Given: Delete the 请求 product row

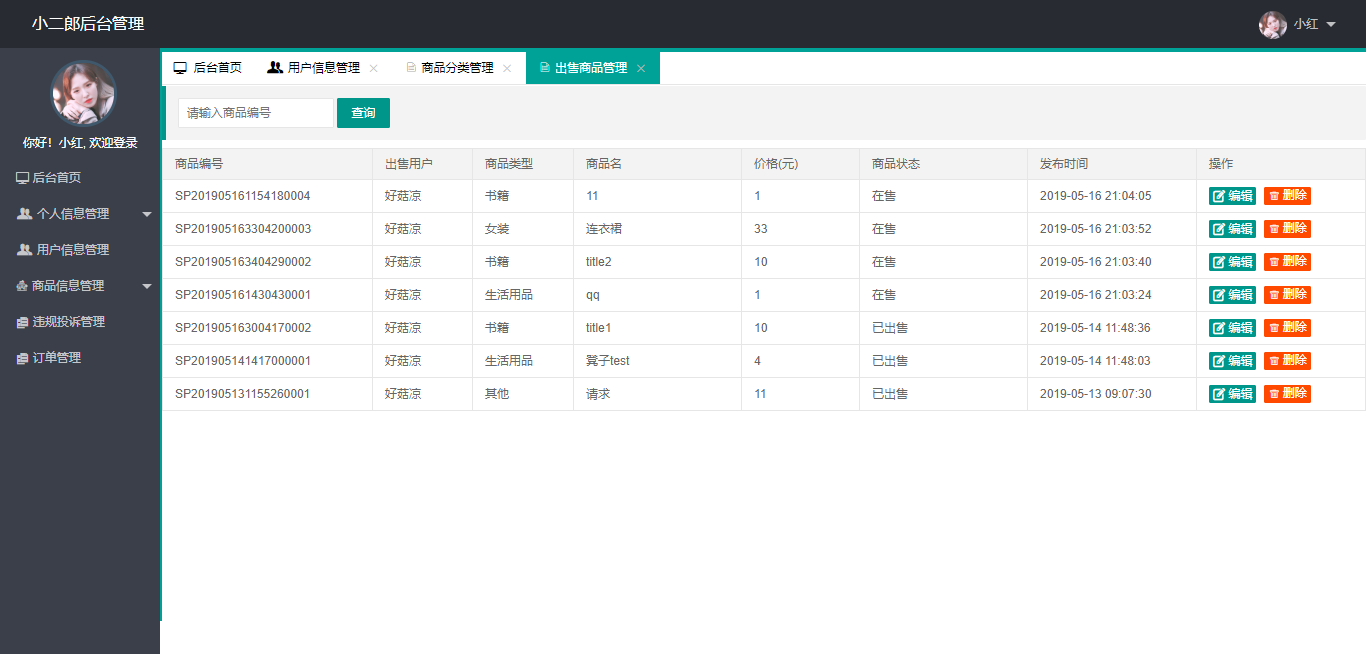Looking at the screenshot, I should pos(1287,394).
